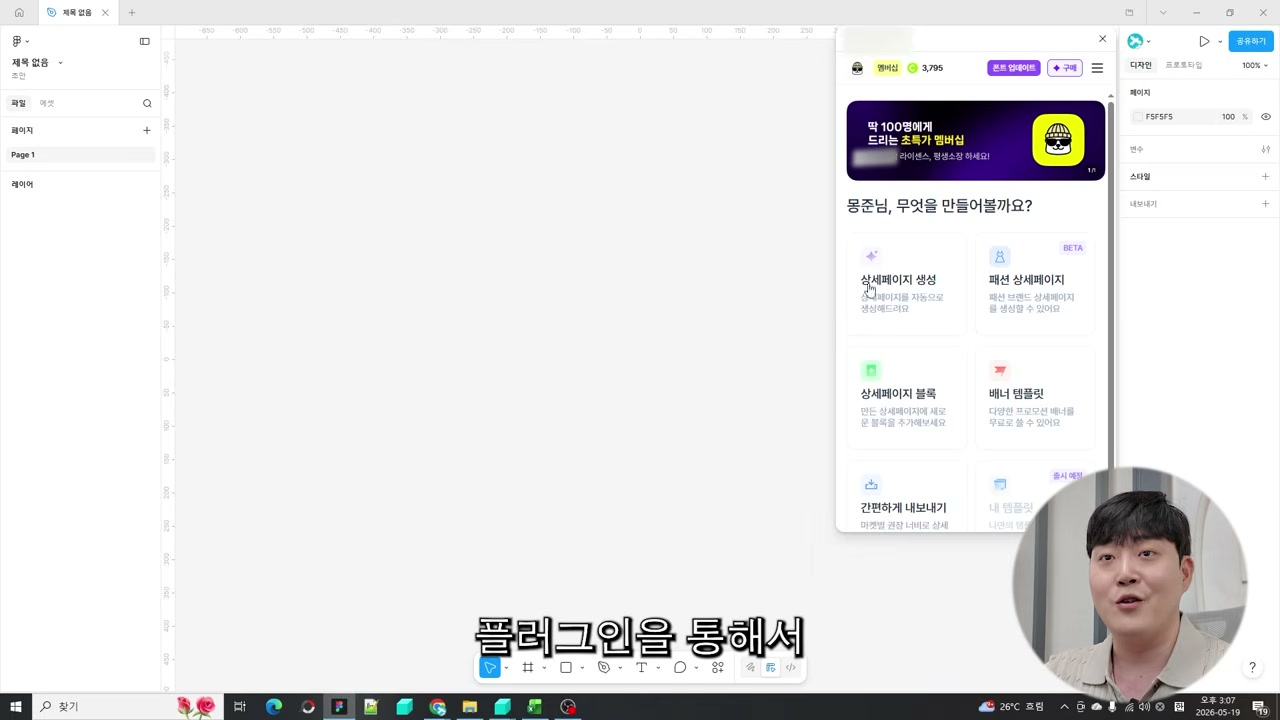Click the Windows Start button

coord(16,707)
